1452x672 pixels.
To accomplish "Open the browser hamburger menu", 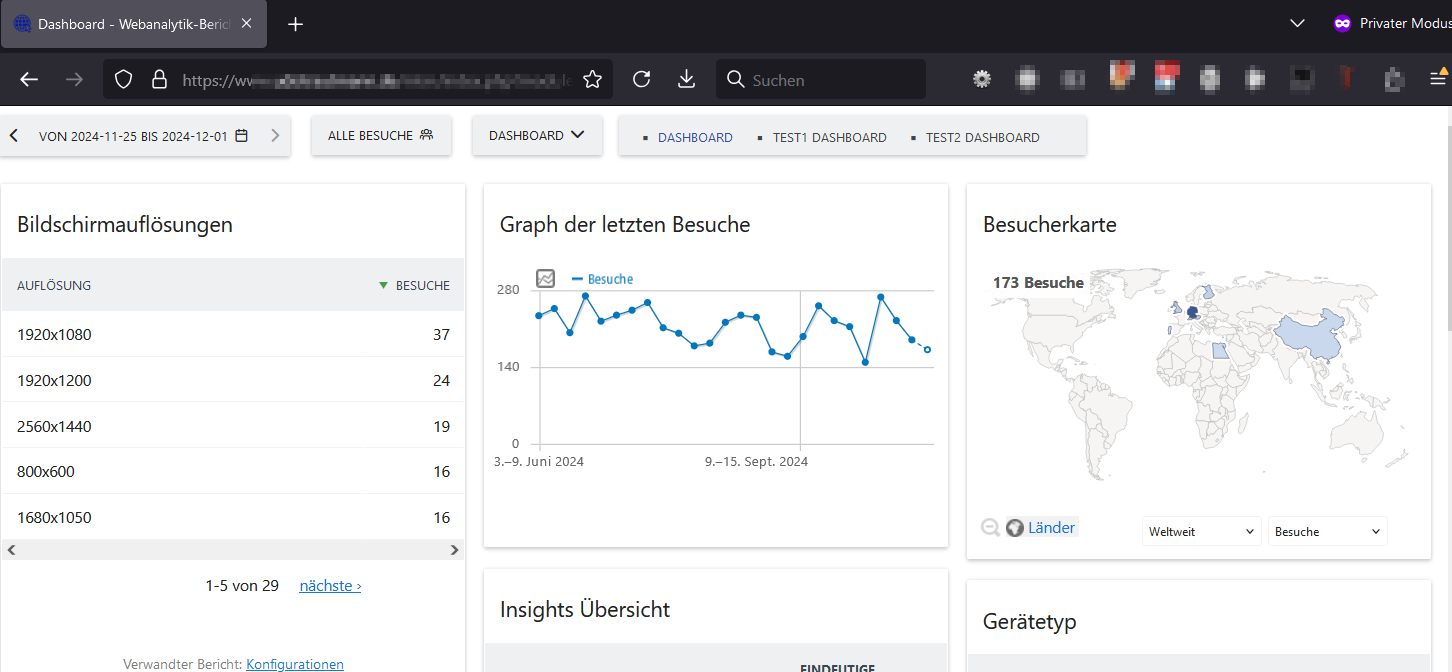I will click(x=1438, y=79).
